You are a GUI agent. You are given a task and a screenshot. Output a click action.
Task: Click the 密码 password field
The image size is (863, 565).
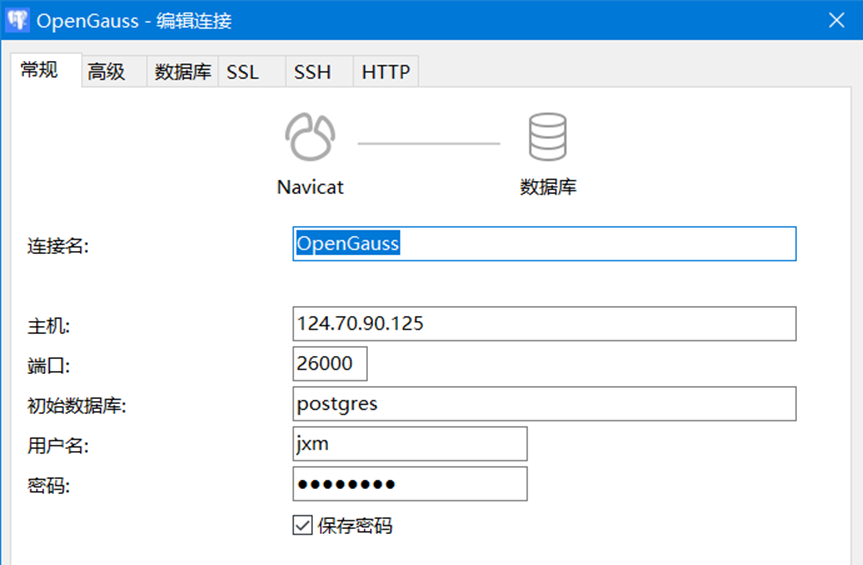pyautogui.click(x=410, y=484)
